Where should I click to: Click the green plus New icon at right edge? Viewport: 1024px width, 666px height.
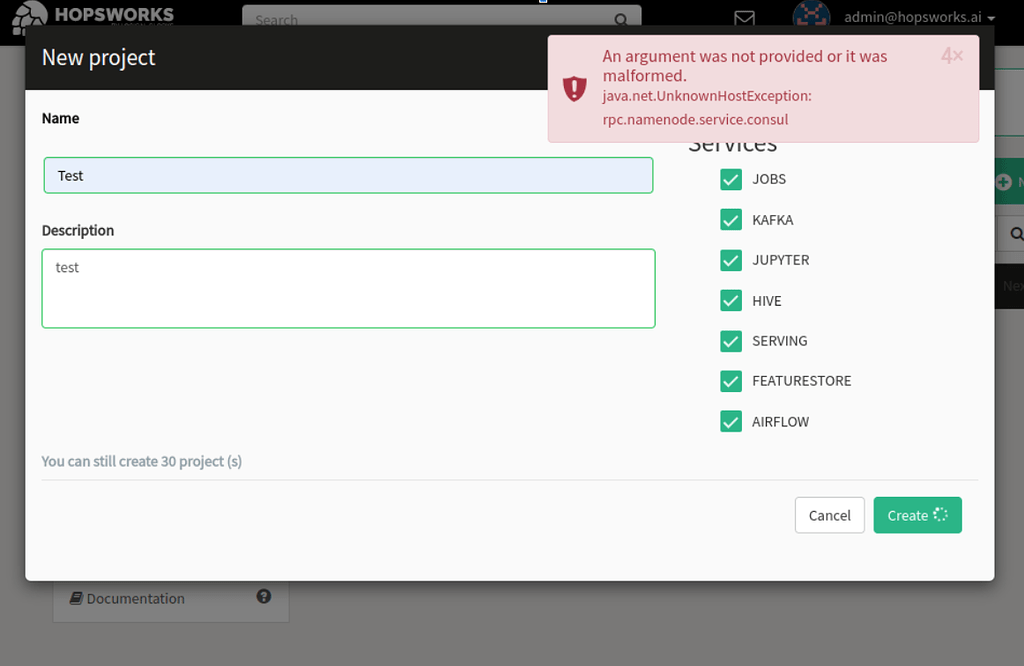1003,181
